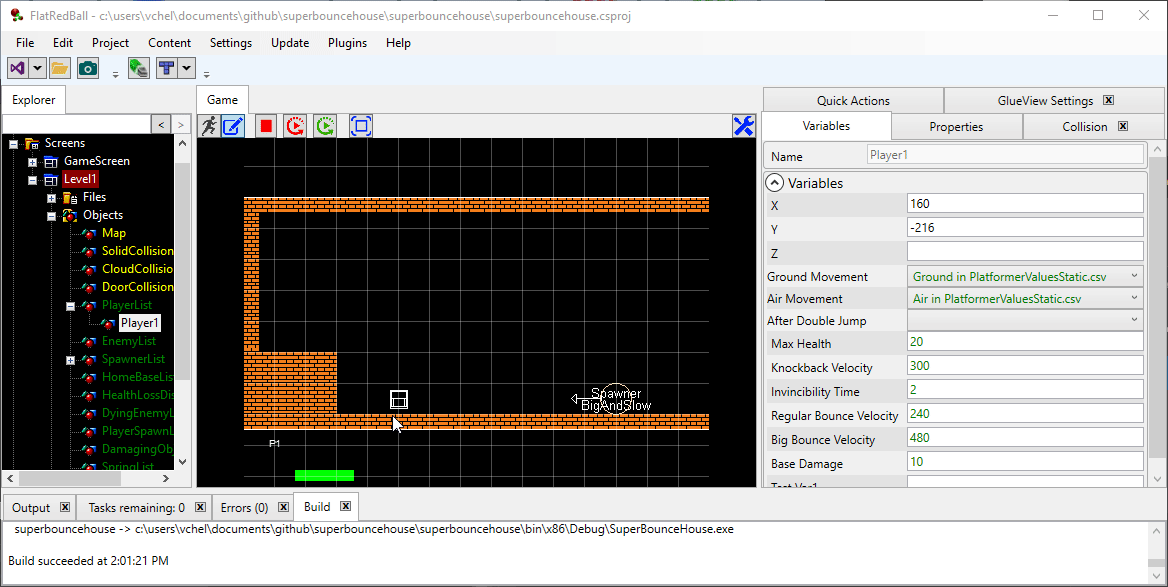The height and width of the screenshot is (587, 1168).
Task: Collapse the PlayerList tree node
Action: pyautogui.click(x=71, y=306)
